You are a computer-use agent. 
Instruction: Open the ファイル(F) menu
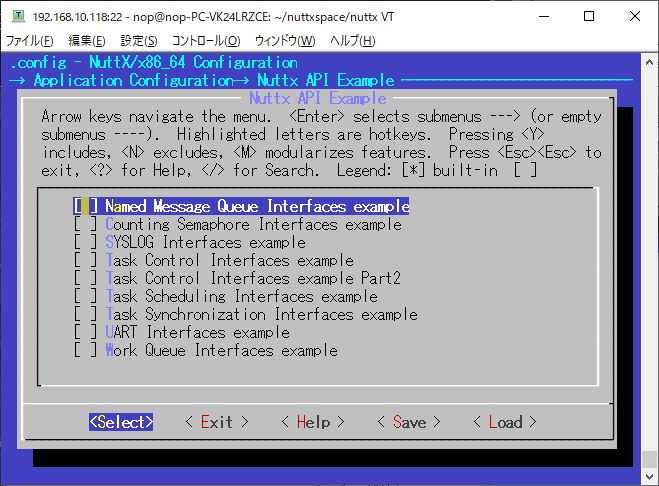(x=29, y=41)
